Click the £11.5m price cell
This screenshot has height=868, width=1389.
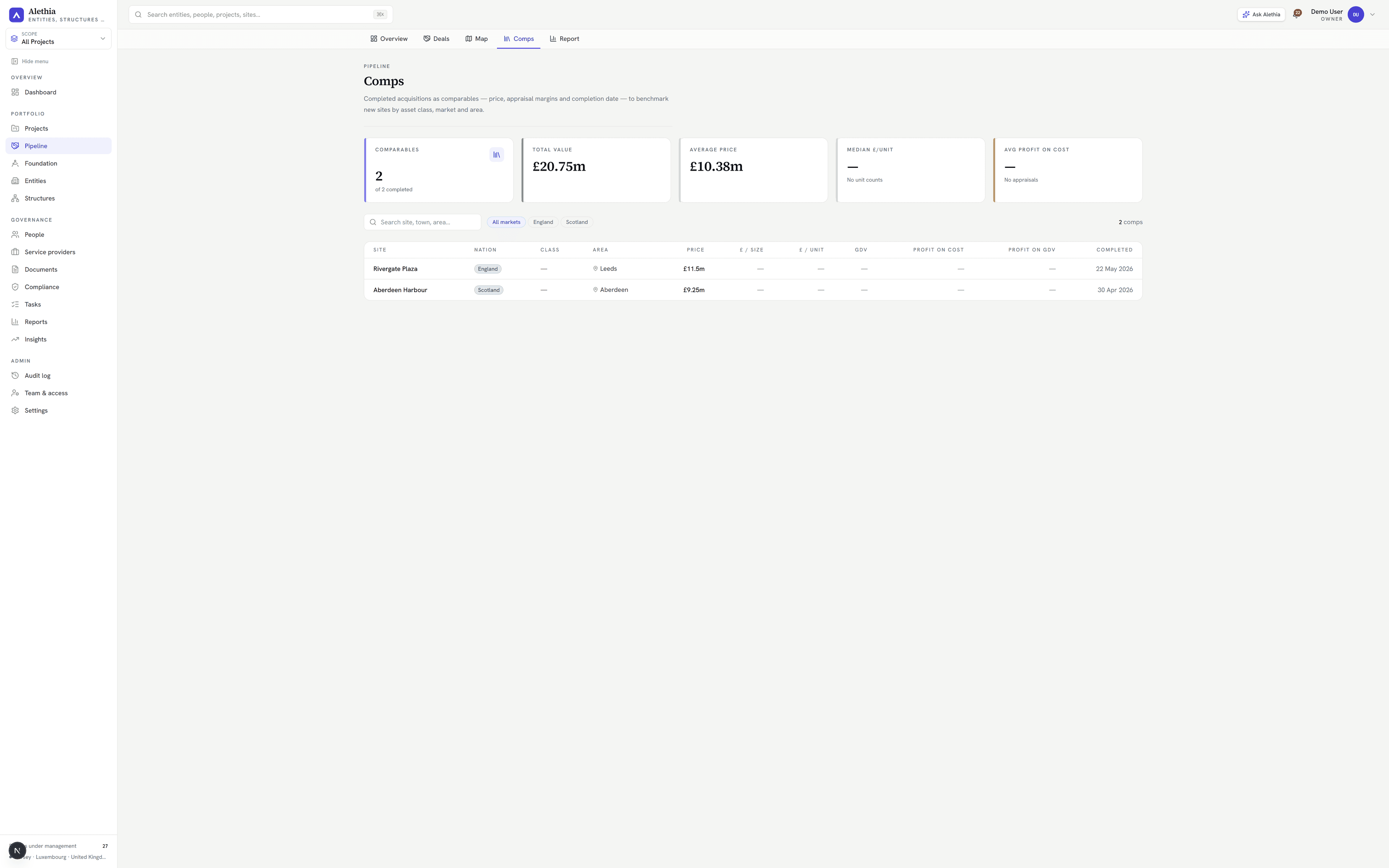click(694, 269)
